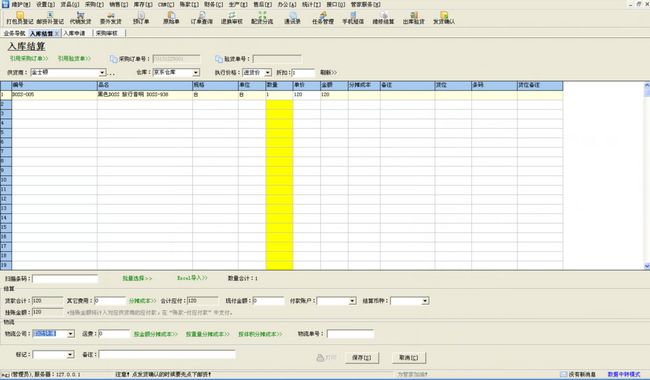Click the 预订单 toolbar icon
This screenshot has width=650, height=380.
tap(141, 18)
